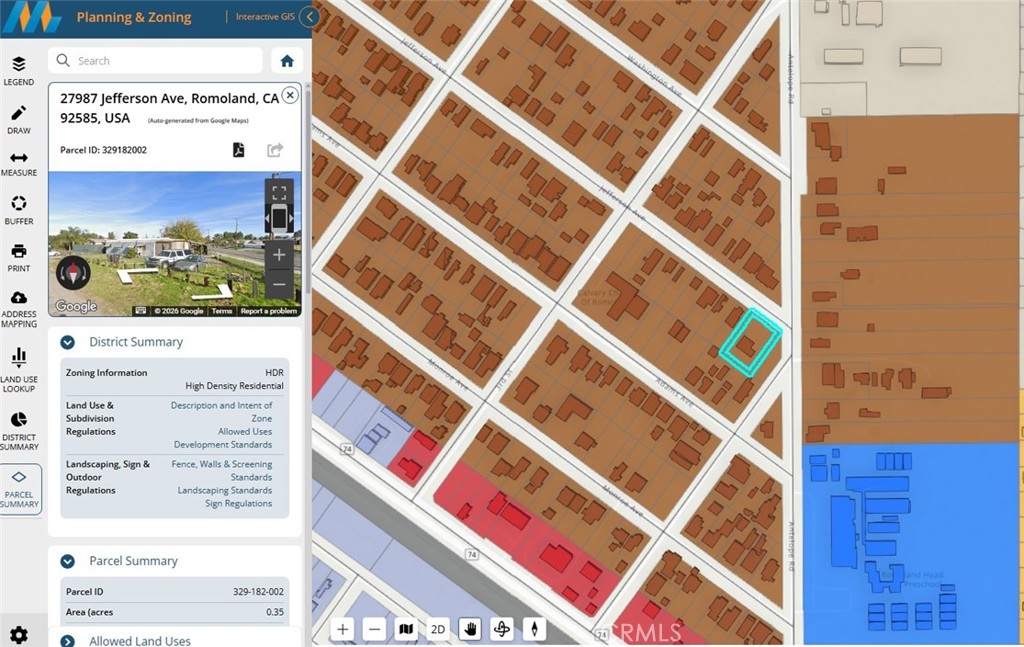This screenshot has width=1024, height=647.
Task: Export parcel report as PDF
Action: (239, 150)
